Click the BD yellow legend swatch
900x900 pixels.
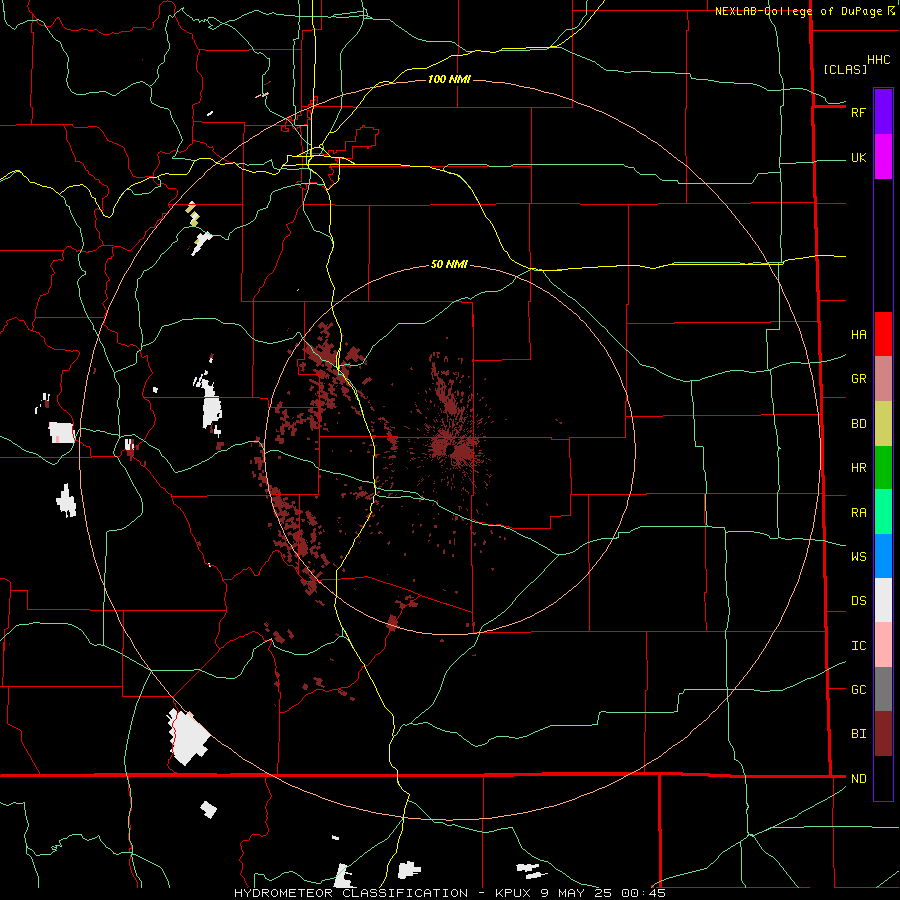883,424
